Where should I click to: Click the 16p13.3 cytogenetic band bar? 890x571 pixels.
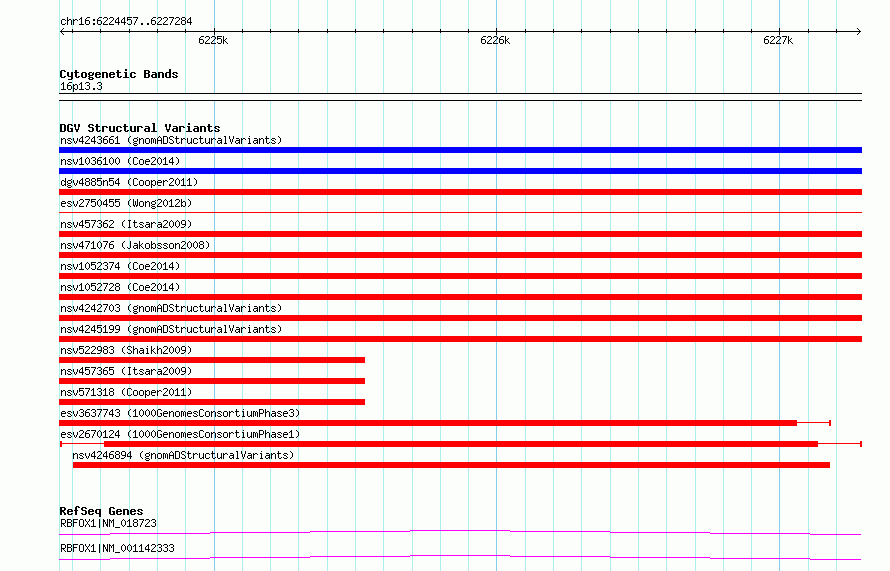(x=460, y=97)
